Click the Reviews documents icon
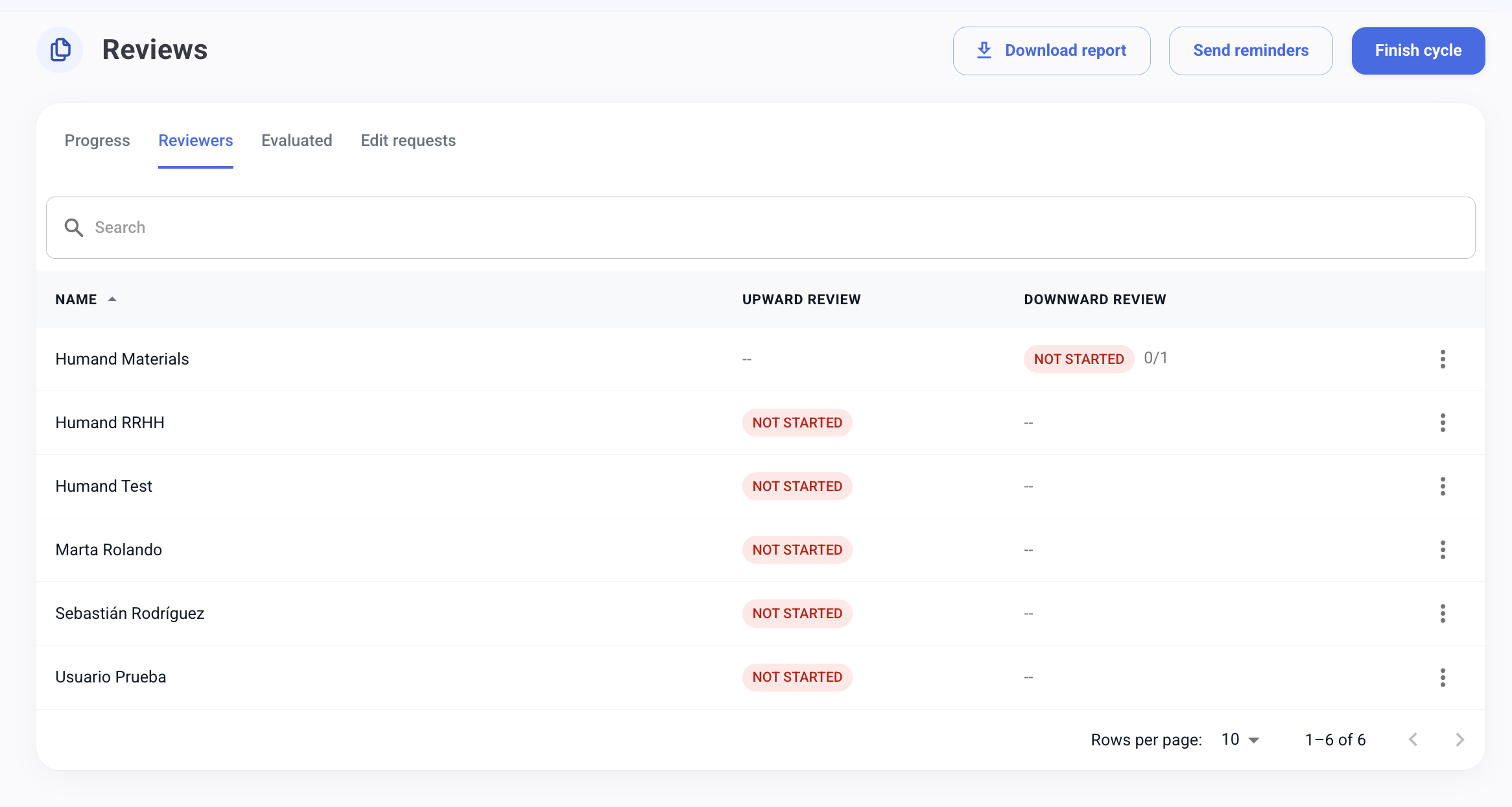This screenshot has height=807, width=1512. coord(60,50)
